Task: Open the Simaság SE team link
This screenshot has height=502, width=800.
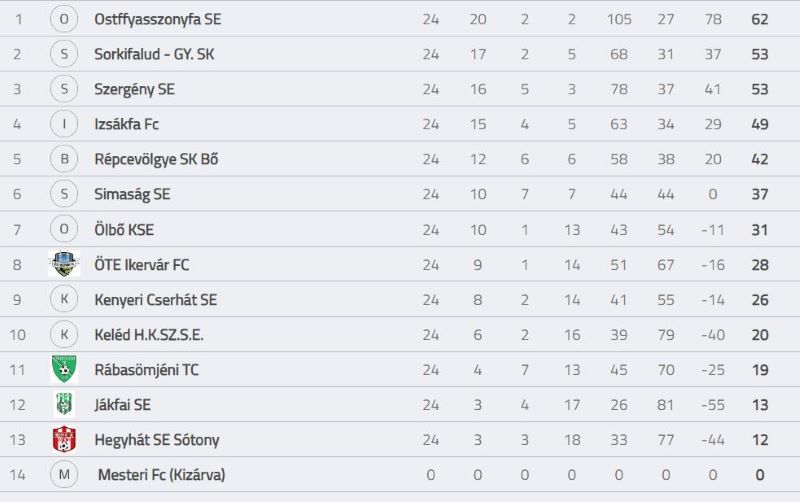Action: coord(132,194)
